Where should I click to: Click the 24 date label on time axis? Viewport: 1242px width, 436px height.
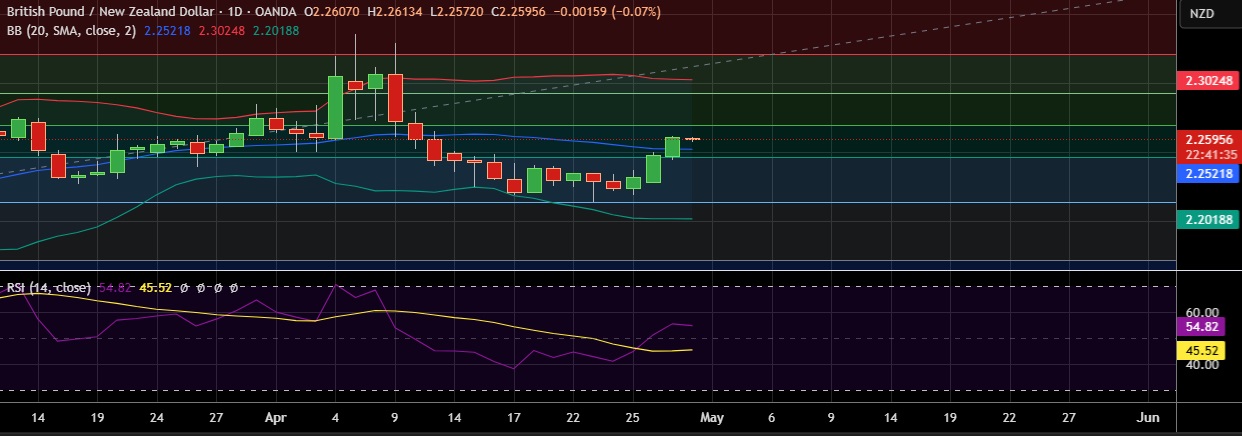156,417
